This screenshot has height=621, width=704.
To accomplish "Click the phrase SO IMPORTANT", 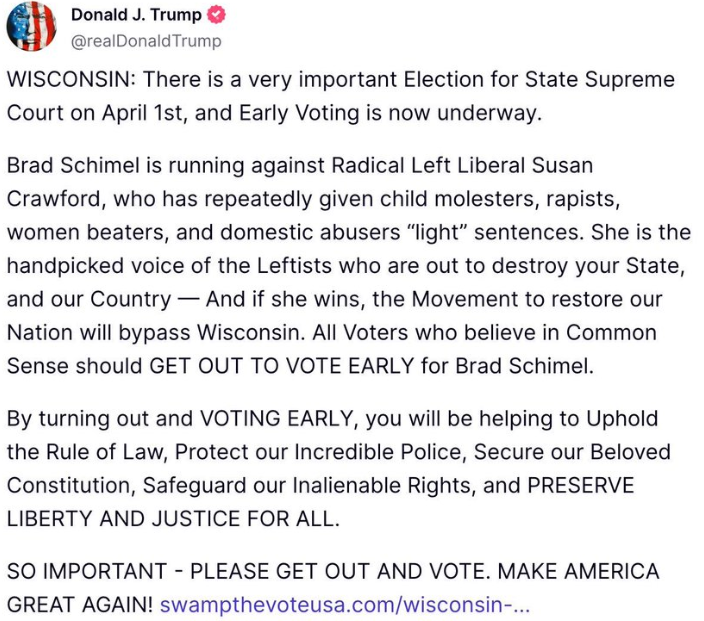I will pyautogui.click(x=87, y=572).
